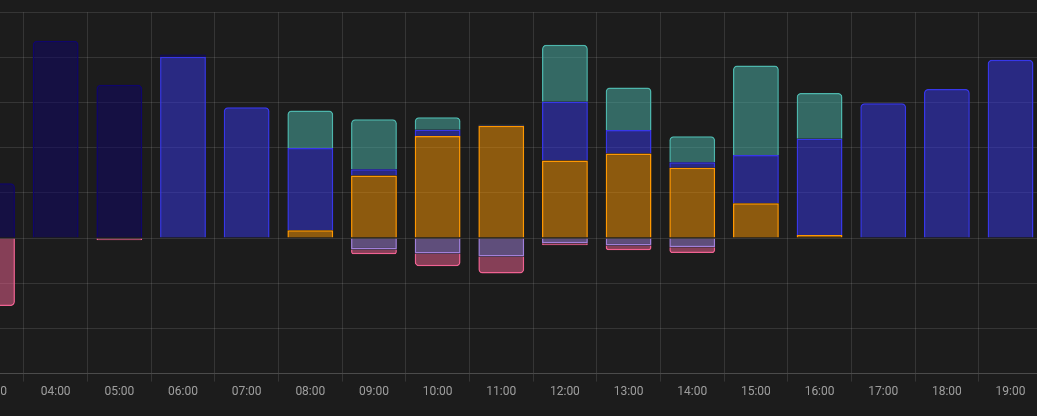
Task: Select the blue segment of the 12:00 bar
Action: 565,131
